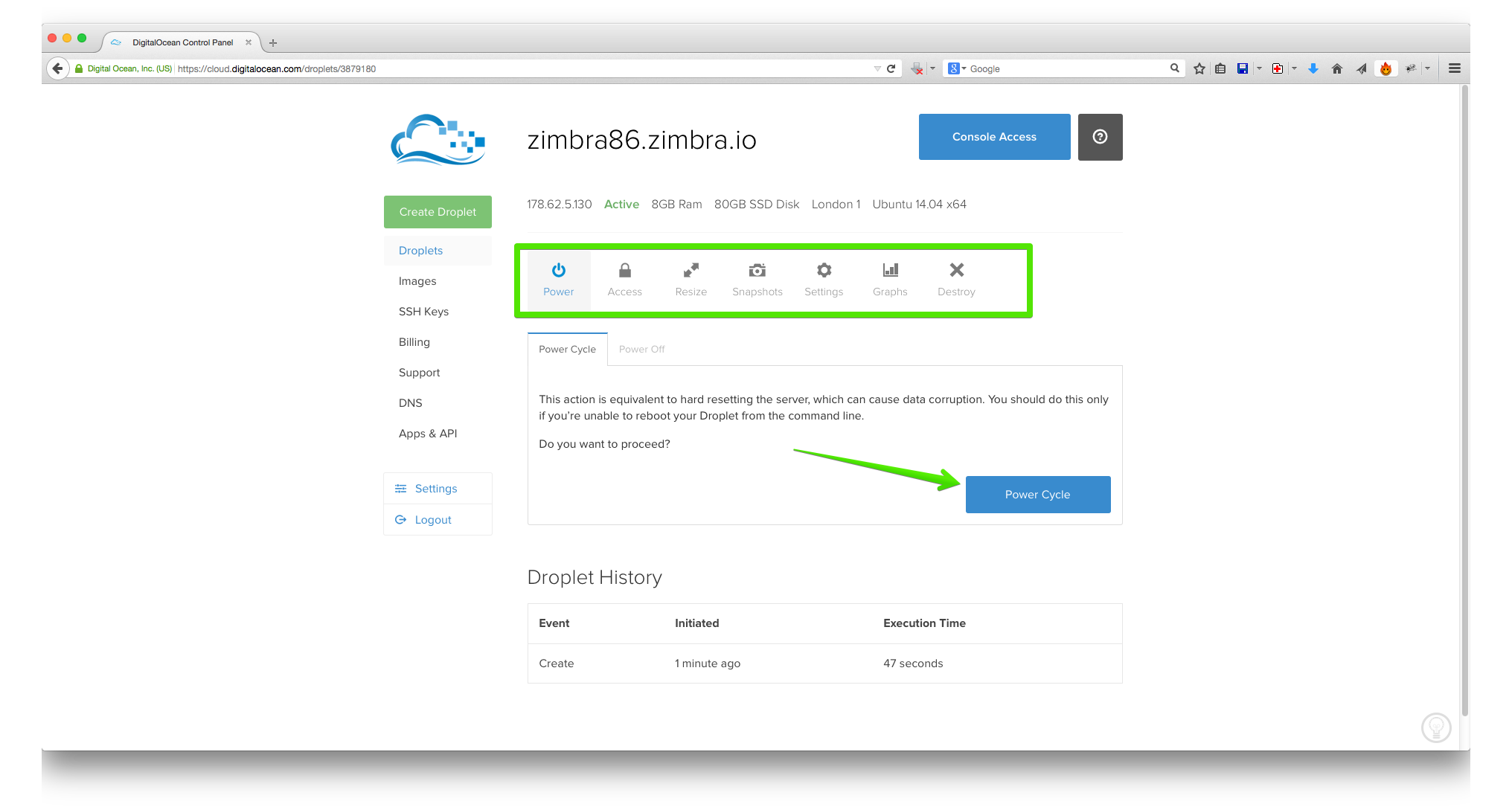
Task: Click the Create event row cell
Action: 557,663
